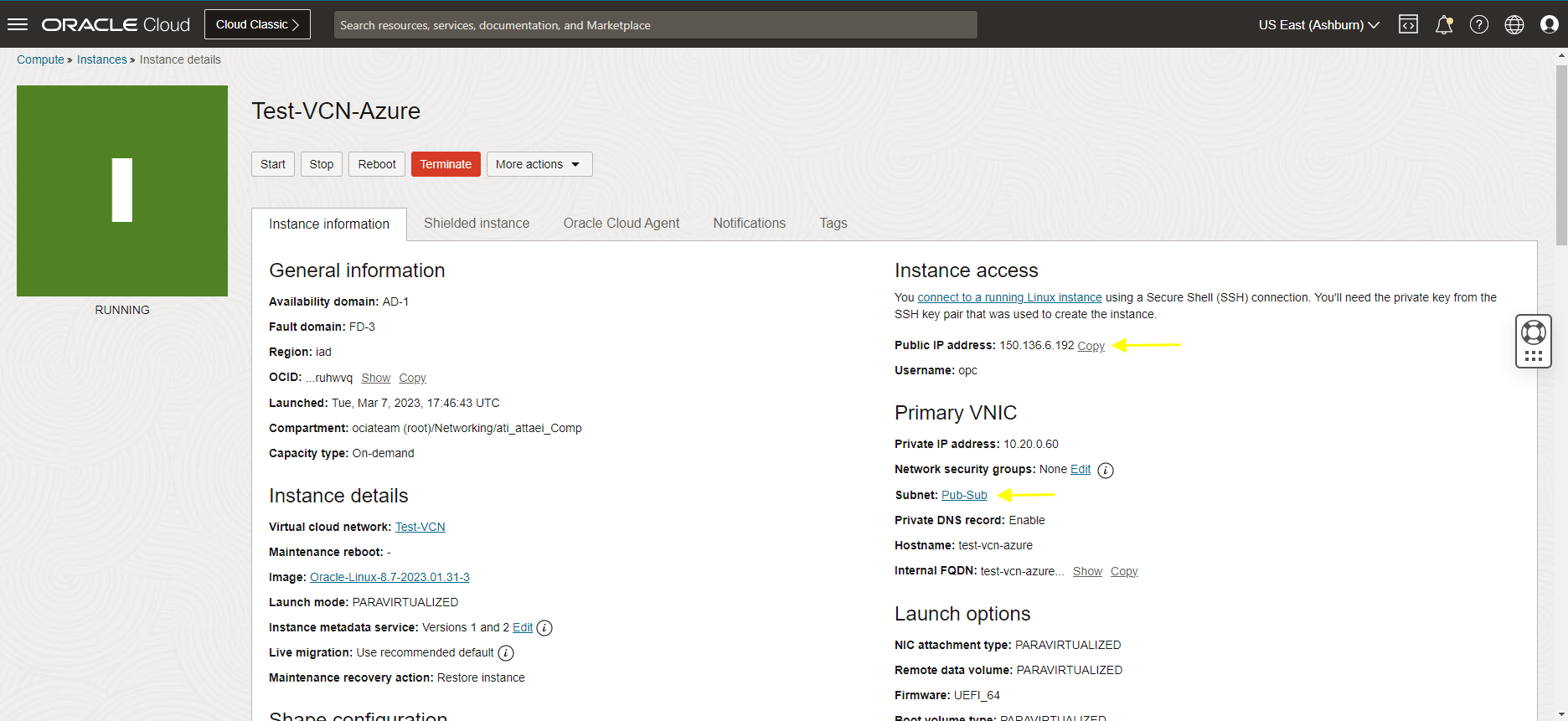The width and height of the screenshot is (1568, 721).
Task: Switch to the Notifications tab
Action: (750, 224)
